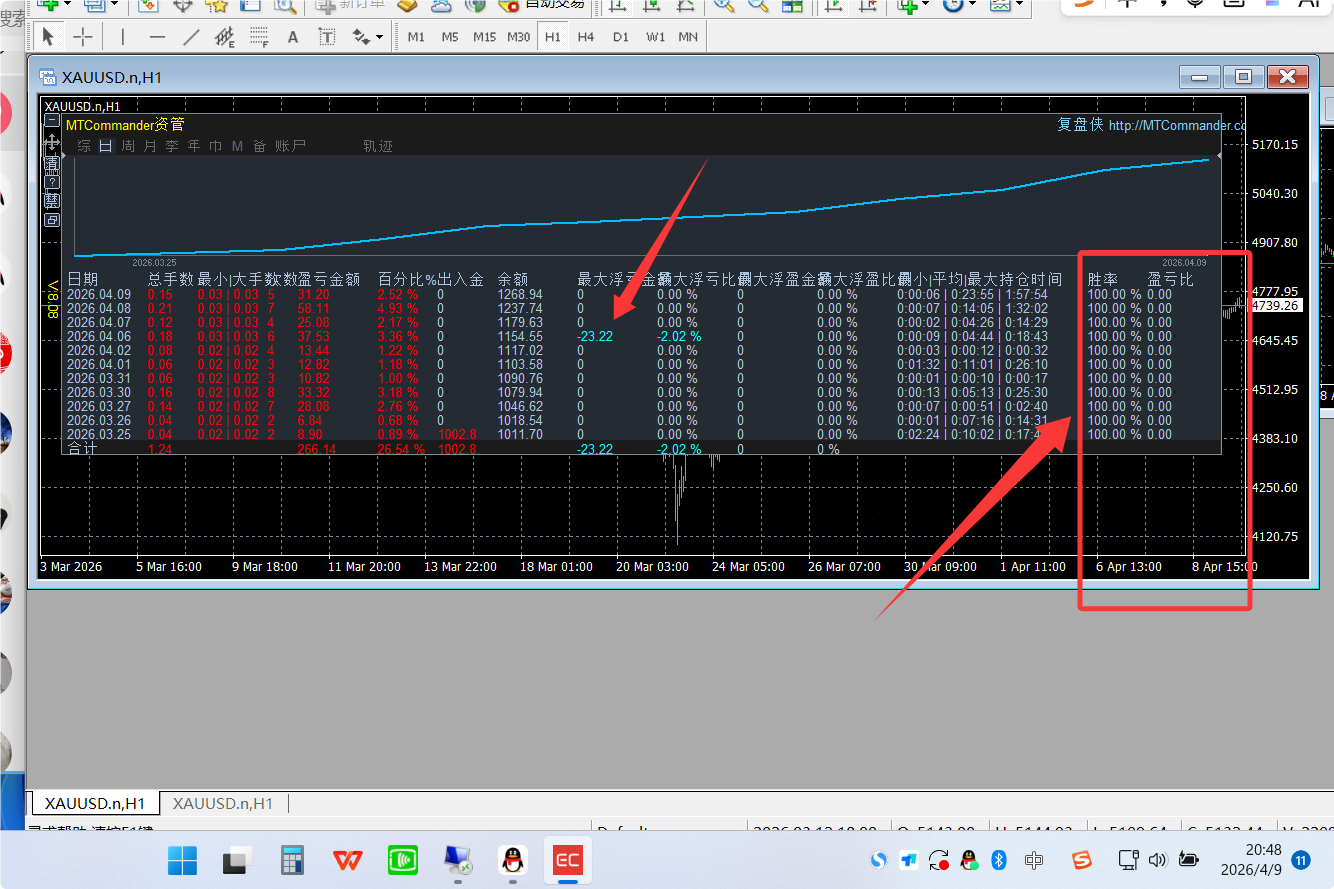Image resolution: width=1334 pixels, height=889 pixels.
Task: Switch chart to MN timeframe
Action: pos(688,37)
